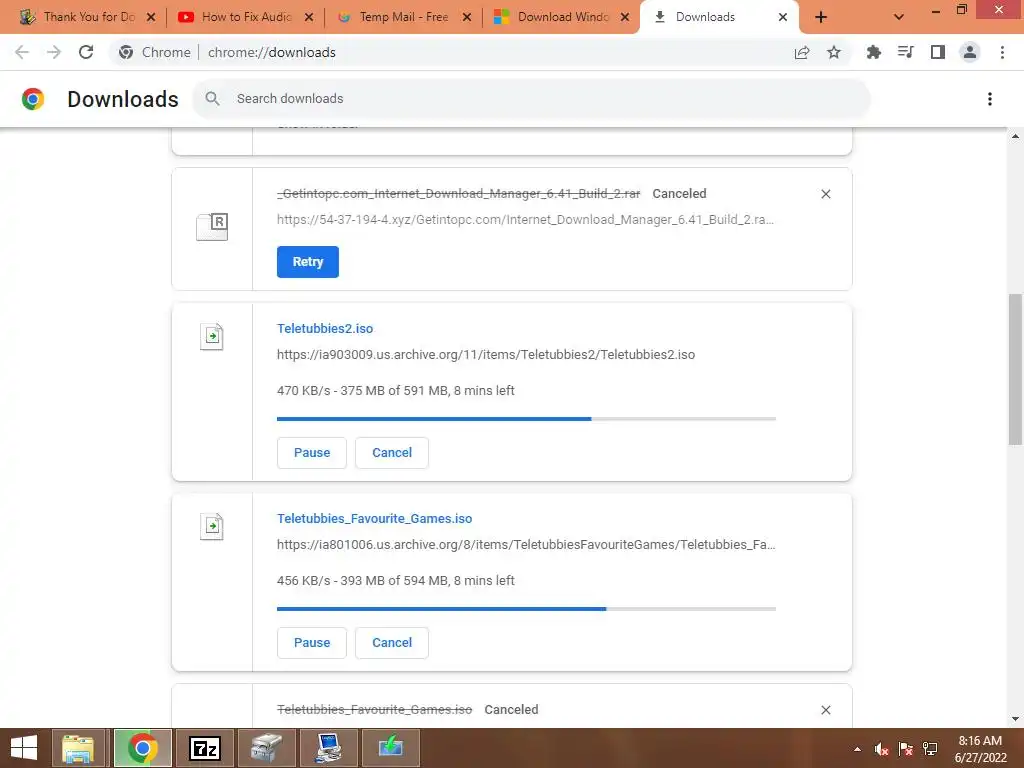Click the Chrome logo beside Downloads title
Screen dimensions: 1024x768
33,99
